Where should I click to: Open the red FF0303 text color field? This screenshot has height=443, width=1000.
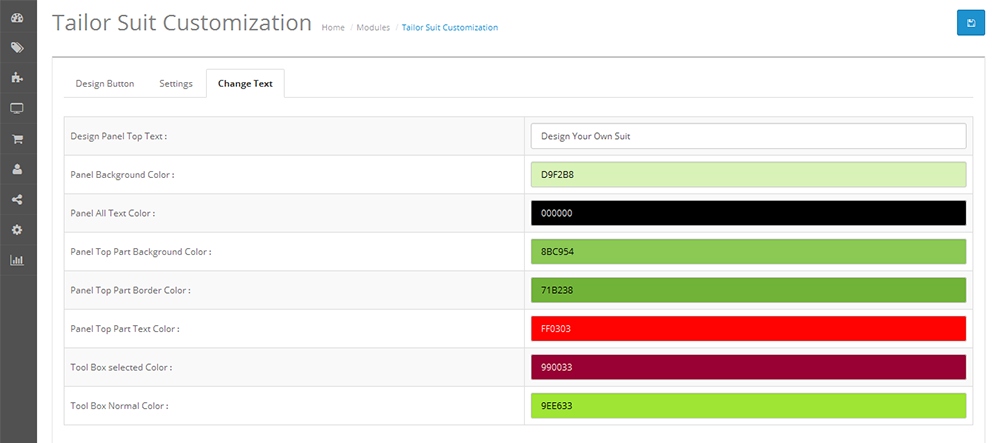point(748,329)
